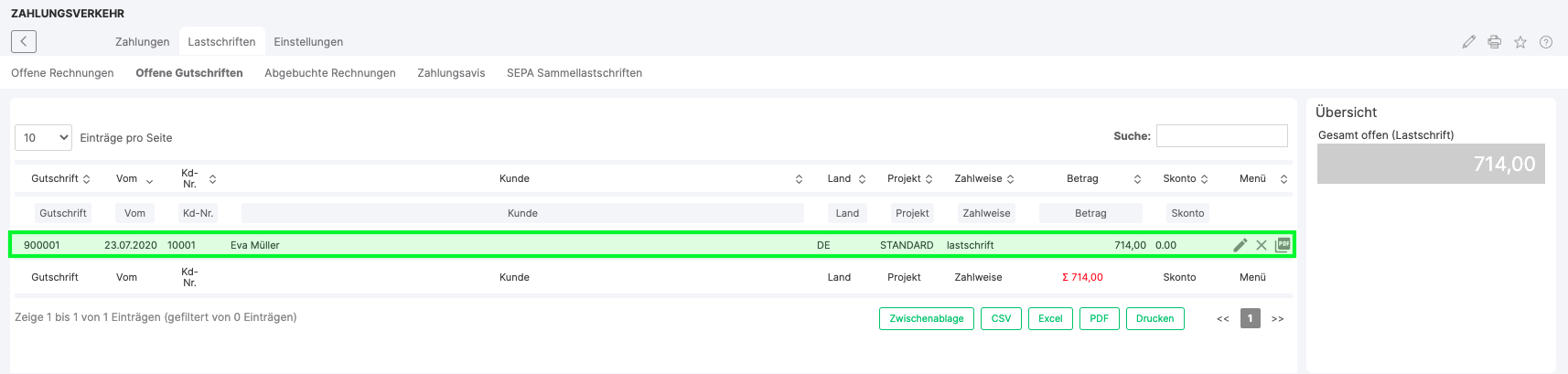This screenshot has height=374, width=1568.
Task: Sort table by Gutschrift column
Action: click(60, 178)
